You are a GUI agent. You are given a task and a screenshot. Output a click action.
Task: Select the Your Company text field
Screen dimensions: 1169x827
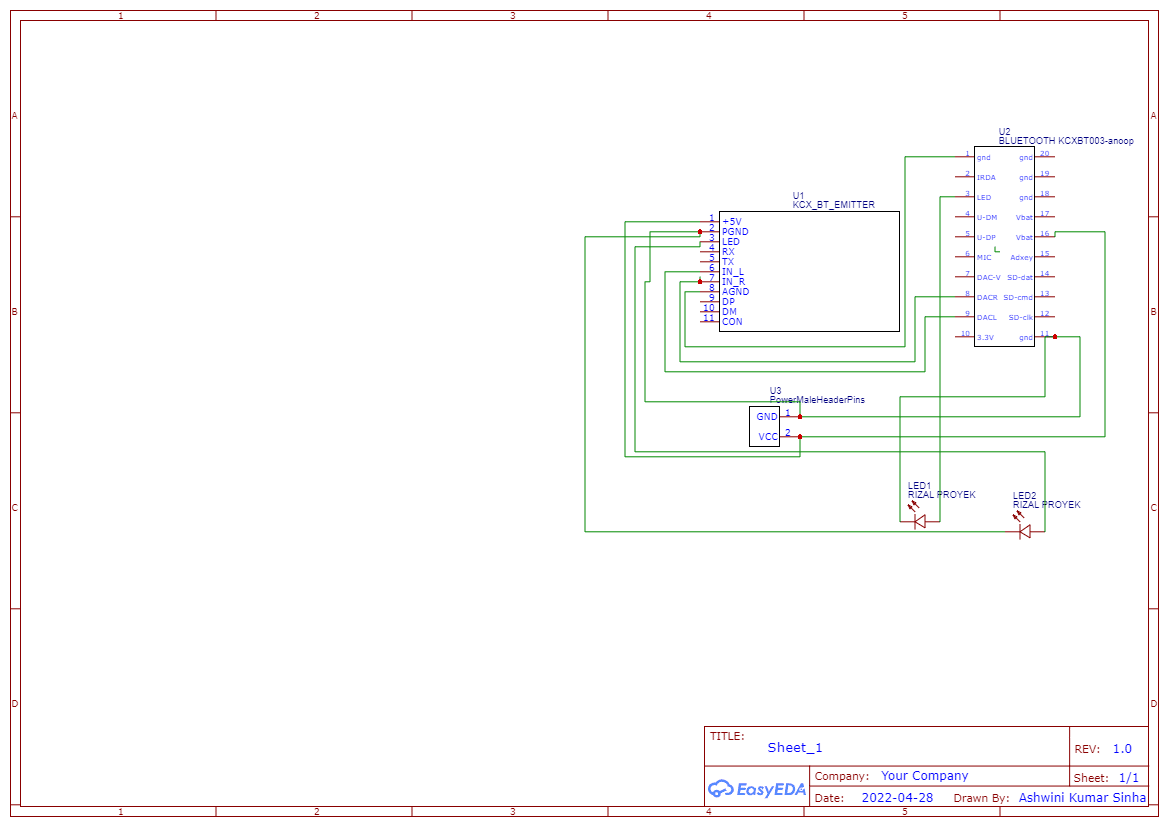tap(924, 776)
